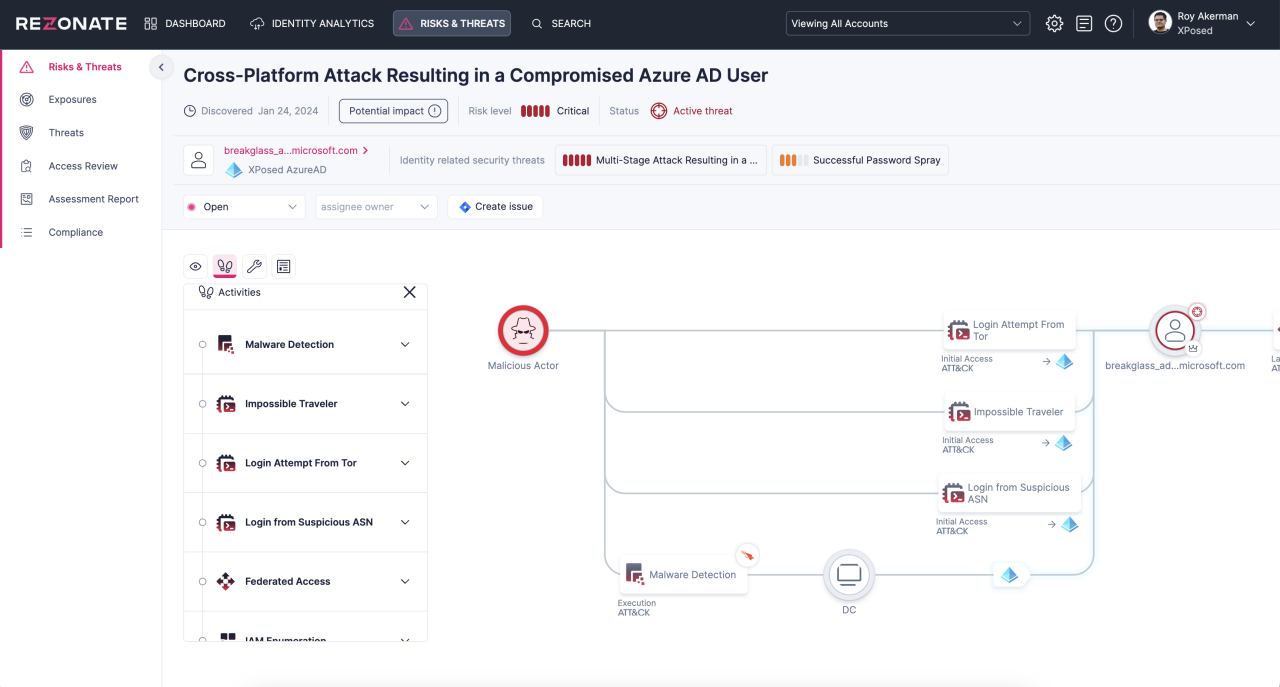Select the Impossible Traveler timeline dot

coord(202,404)
